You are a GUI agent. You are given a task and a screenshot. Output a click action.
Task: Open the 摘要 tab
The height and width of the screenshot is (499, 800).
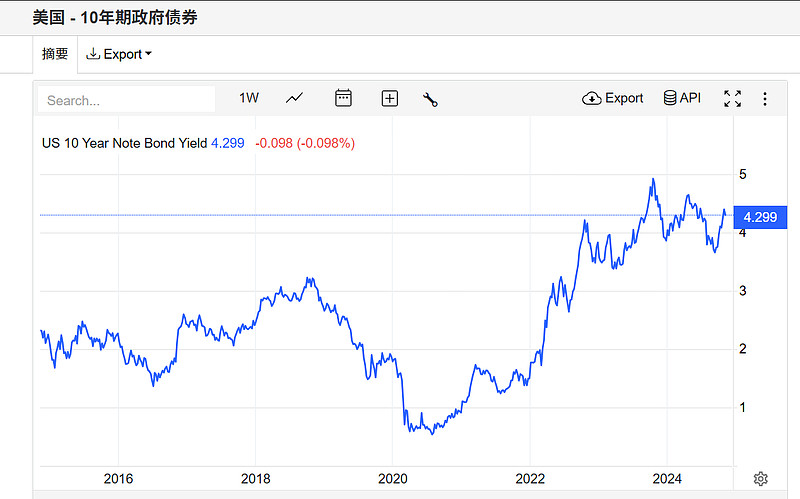tap(55, 54)
